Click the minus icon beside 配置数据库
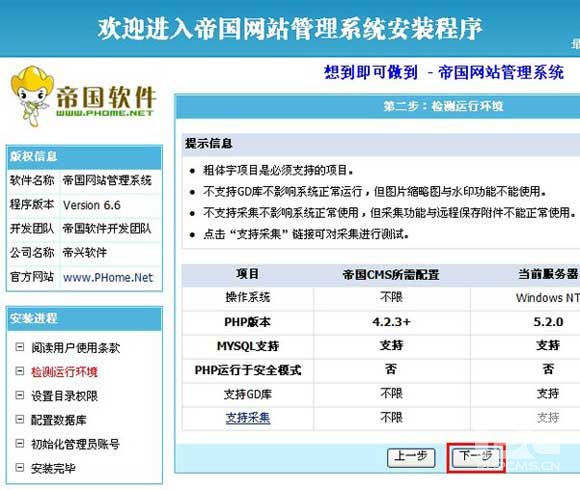 click(x=20, y=419)
